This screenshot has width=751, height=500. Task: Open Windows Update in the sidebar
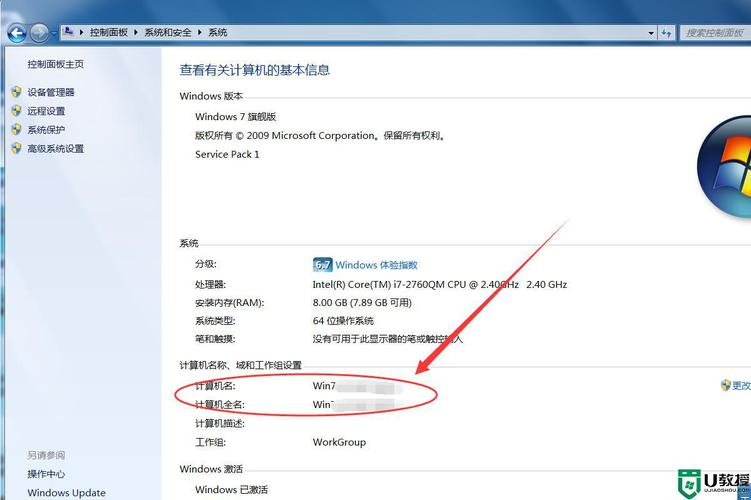[67, 493]
